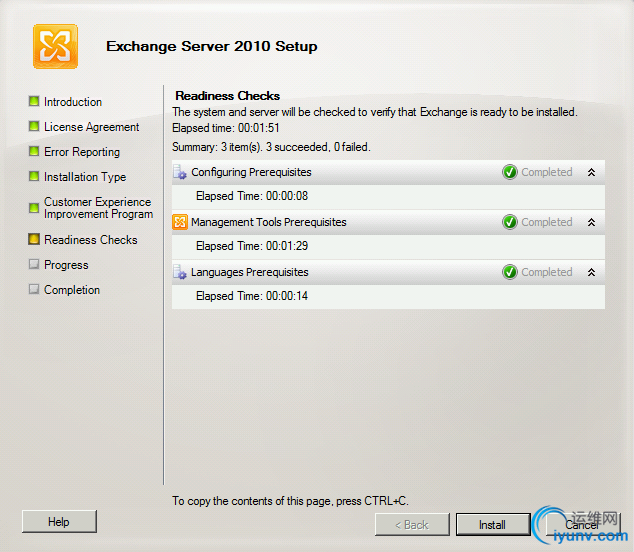Collapse the Management Tools Prerequisites section
Image resolution: width=634 pixels, height=552 pixels.
coord(591,222)
